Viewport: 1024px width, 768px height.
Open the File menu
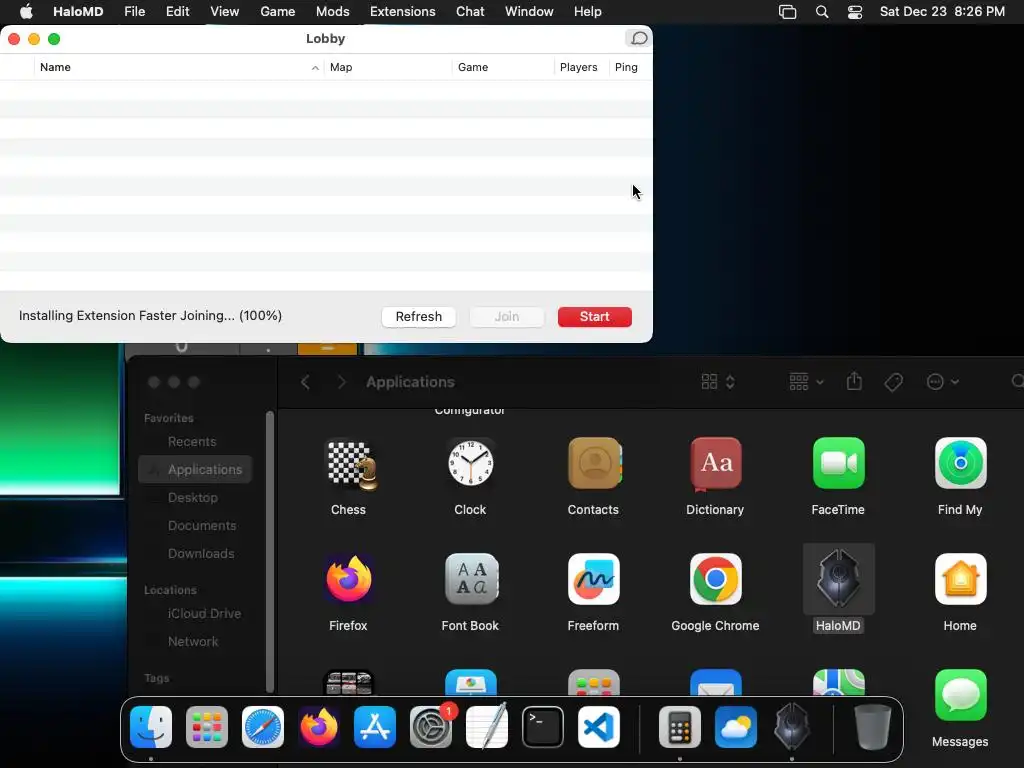coord(135,12)
